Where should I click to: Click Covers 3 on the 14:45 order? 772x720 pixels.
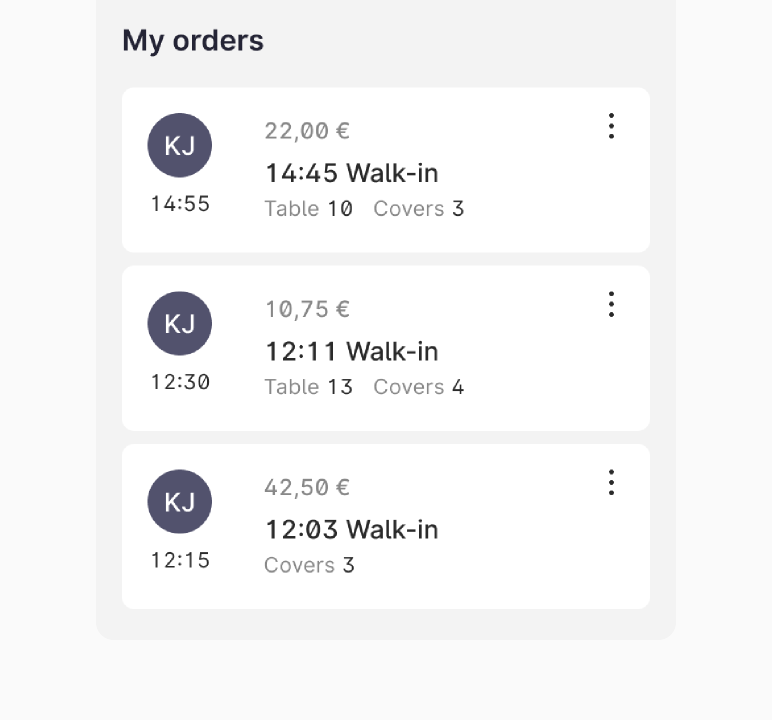click(419, 209)
